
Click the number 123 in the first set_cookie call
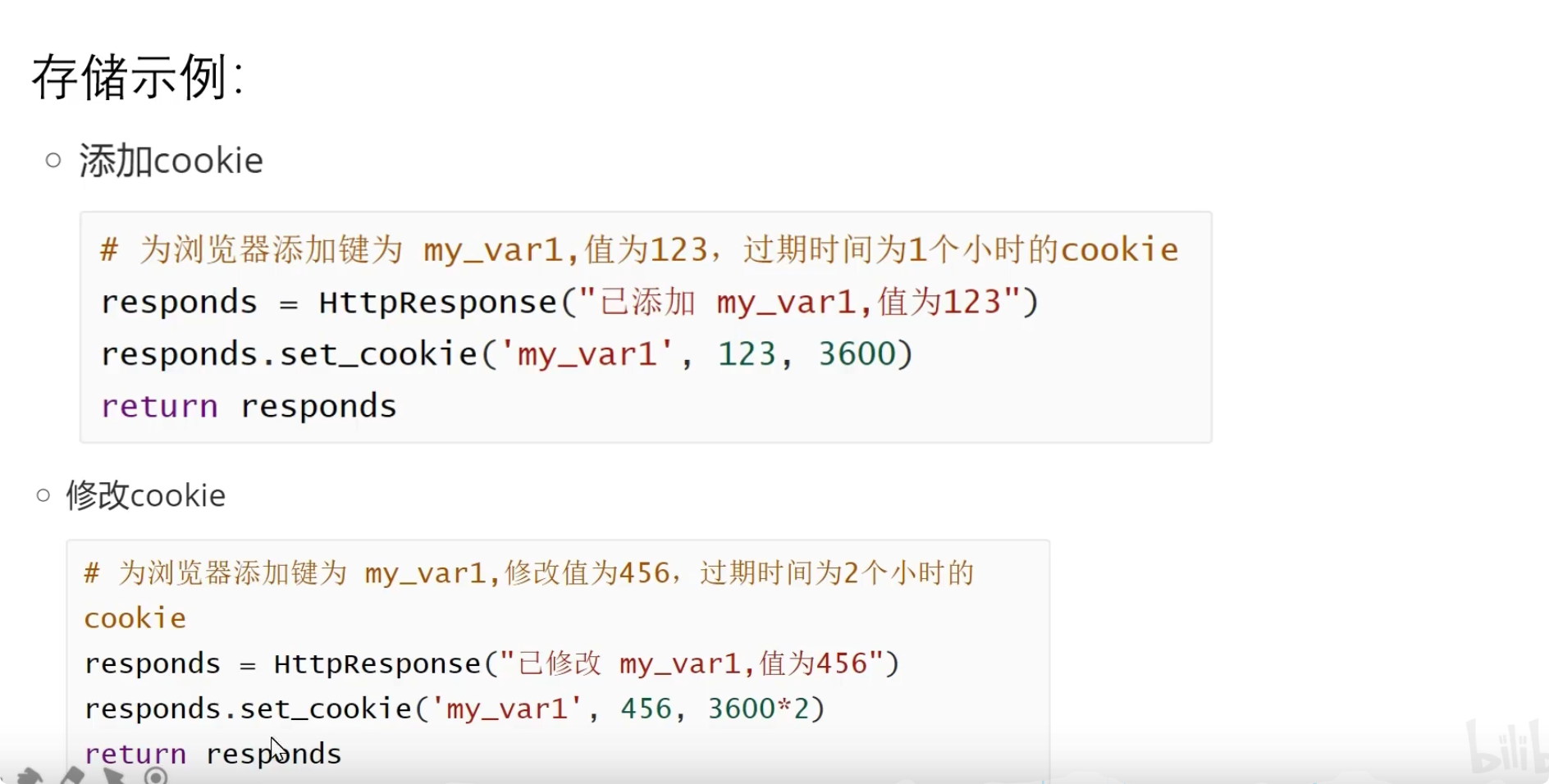point(747,354)
